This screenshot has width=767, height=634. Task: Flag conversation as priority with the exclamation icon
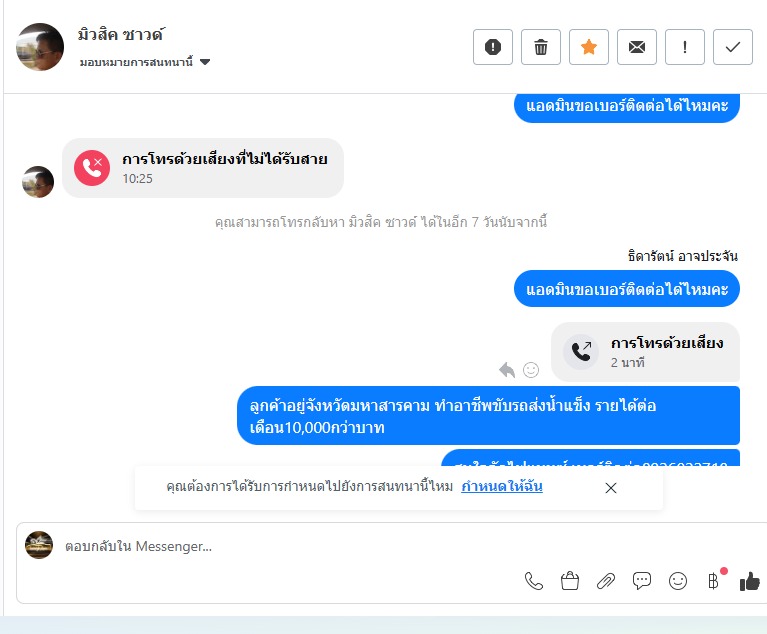684,47
